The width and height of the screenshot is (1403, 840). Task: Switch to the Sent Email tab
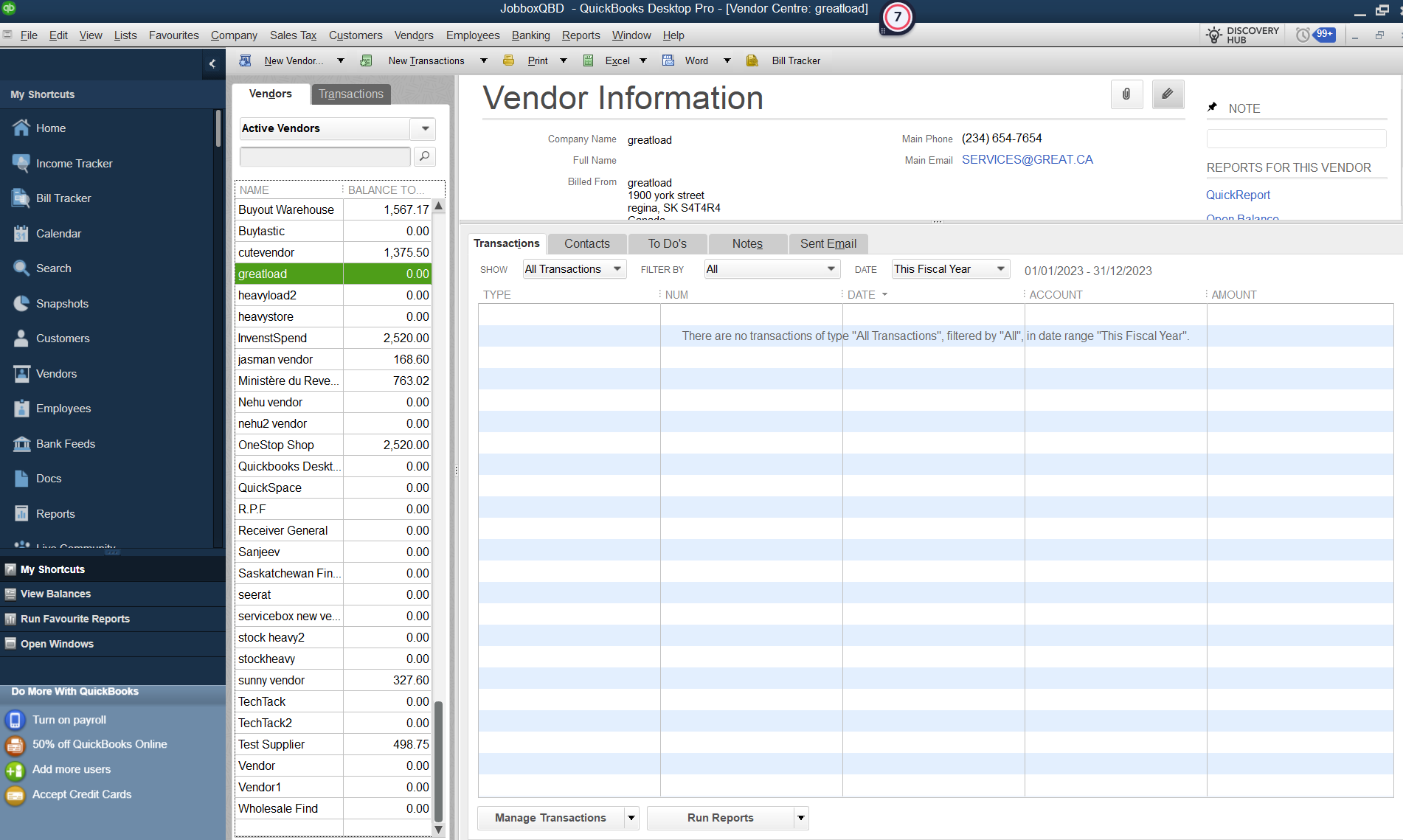pyautogui.click(x=828, y=243)
